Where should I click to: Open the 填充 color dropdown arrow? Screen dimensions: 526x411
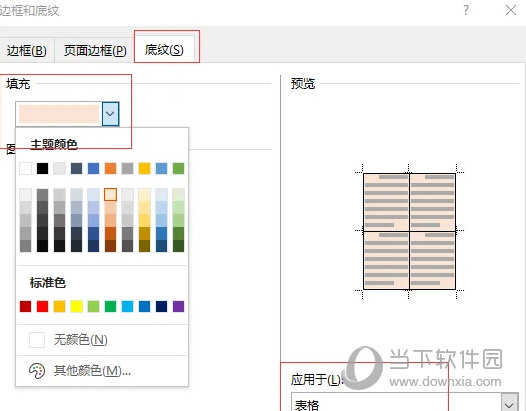(x=110, y=114)
